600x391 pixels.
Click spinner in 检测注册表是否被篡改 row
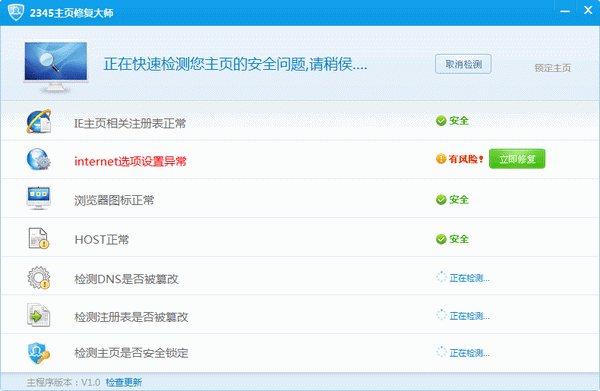[x=441, y=315]
